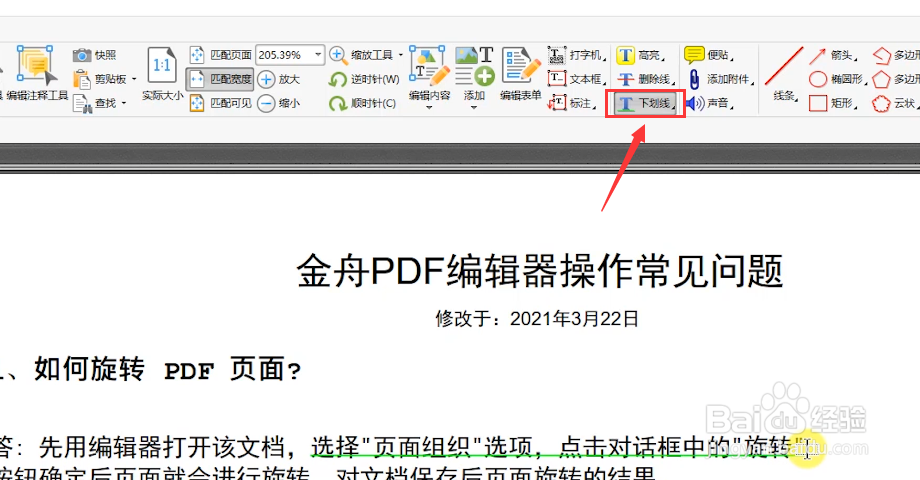This screenshot has height=480, width=920.
Task: Rotate page with 顺时针(C) clockwise
Action: (x=363, y=104)
